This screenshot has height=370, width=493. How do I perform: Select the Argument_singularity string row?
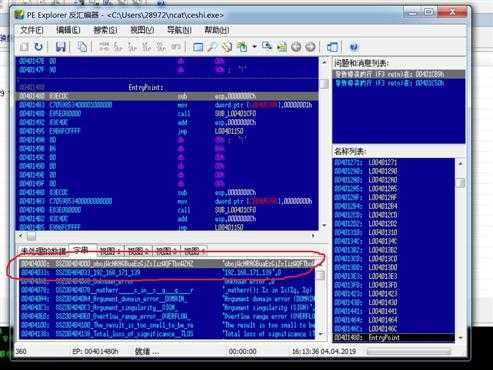(167, 307)
